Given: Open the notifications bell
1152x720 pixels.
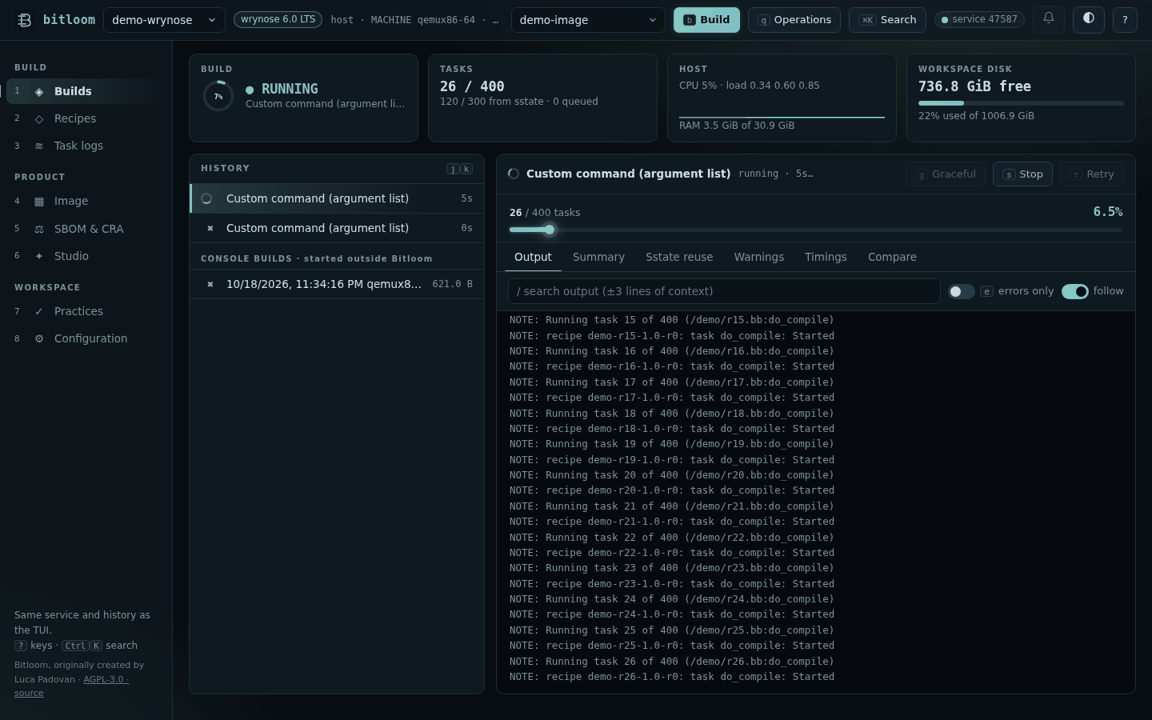Looking at the screenshot, I should (x=1048, y=19).
